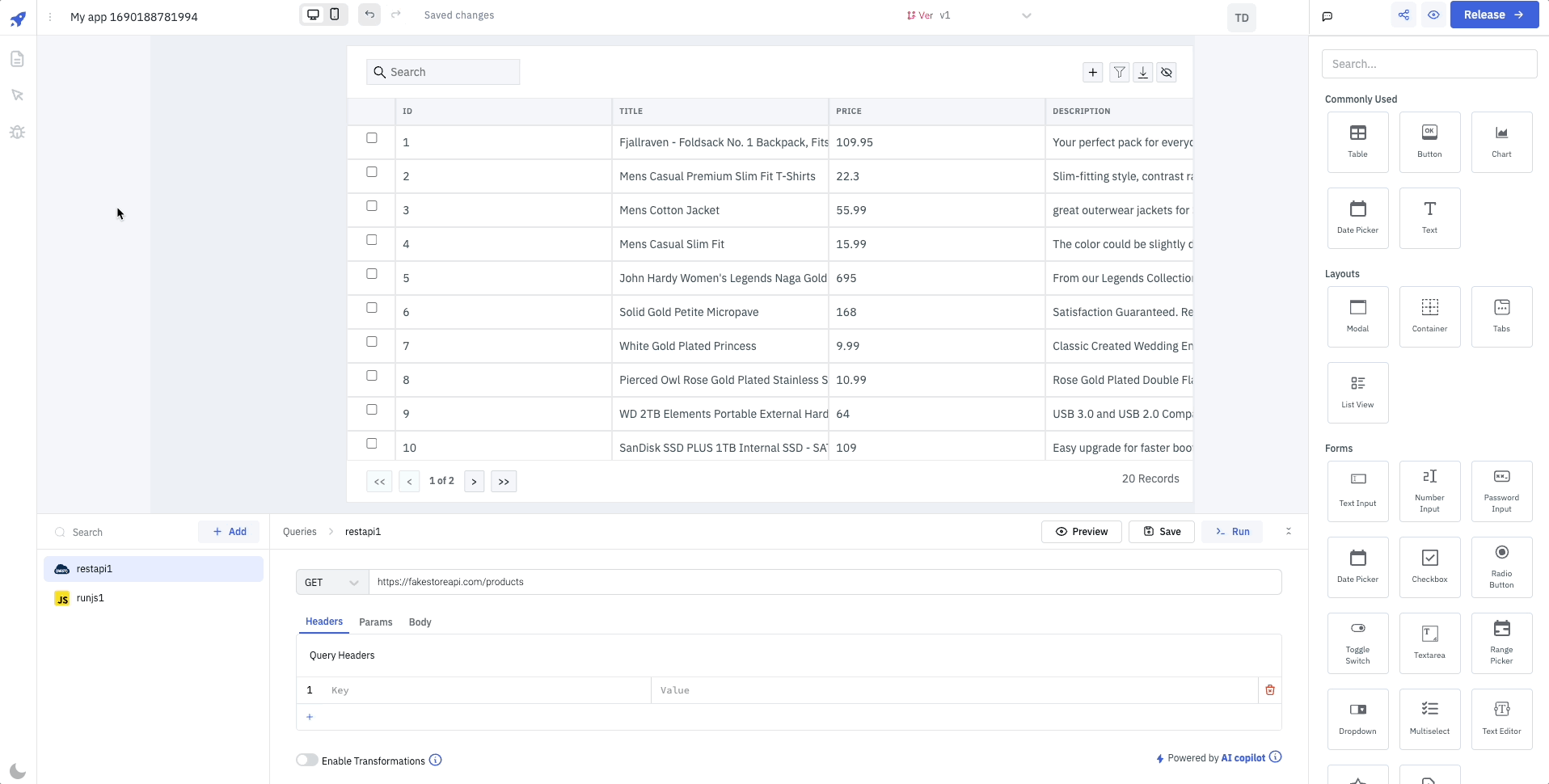Switch to the Body tab
The height and width of the screenshot is (784, 1549).
point(420,622)
